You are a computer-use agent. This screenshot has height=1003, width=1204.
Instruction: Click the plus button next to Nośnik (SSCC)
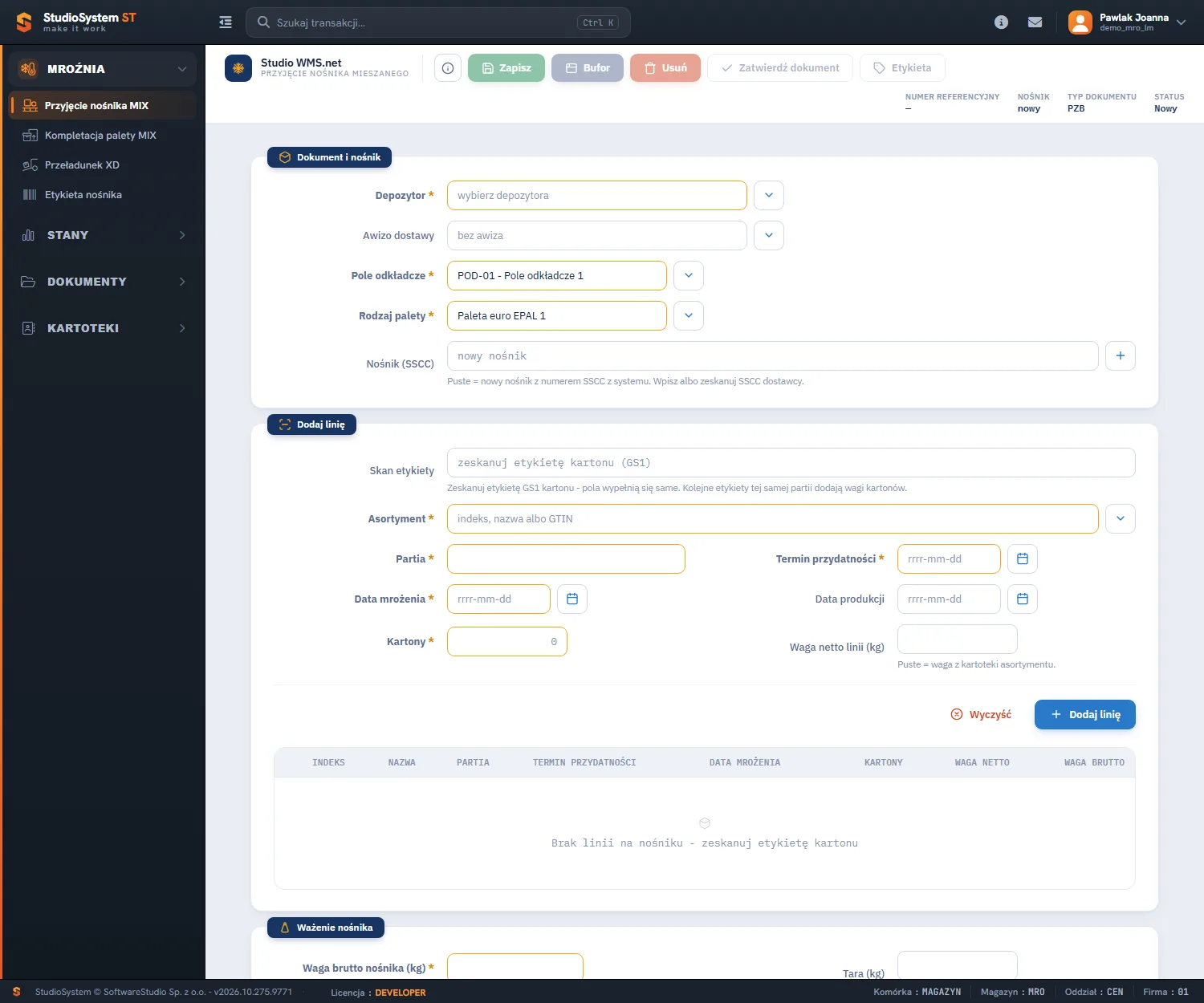[x=1121, y=355]
